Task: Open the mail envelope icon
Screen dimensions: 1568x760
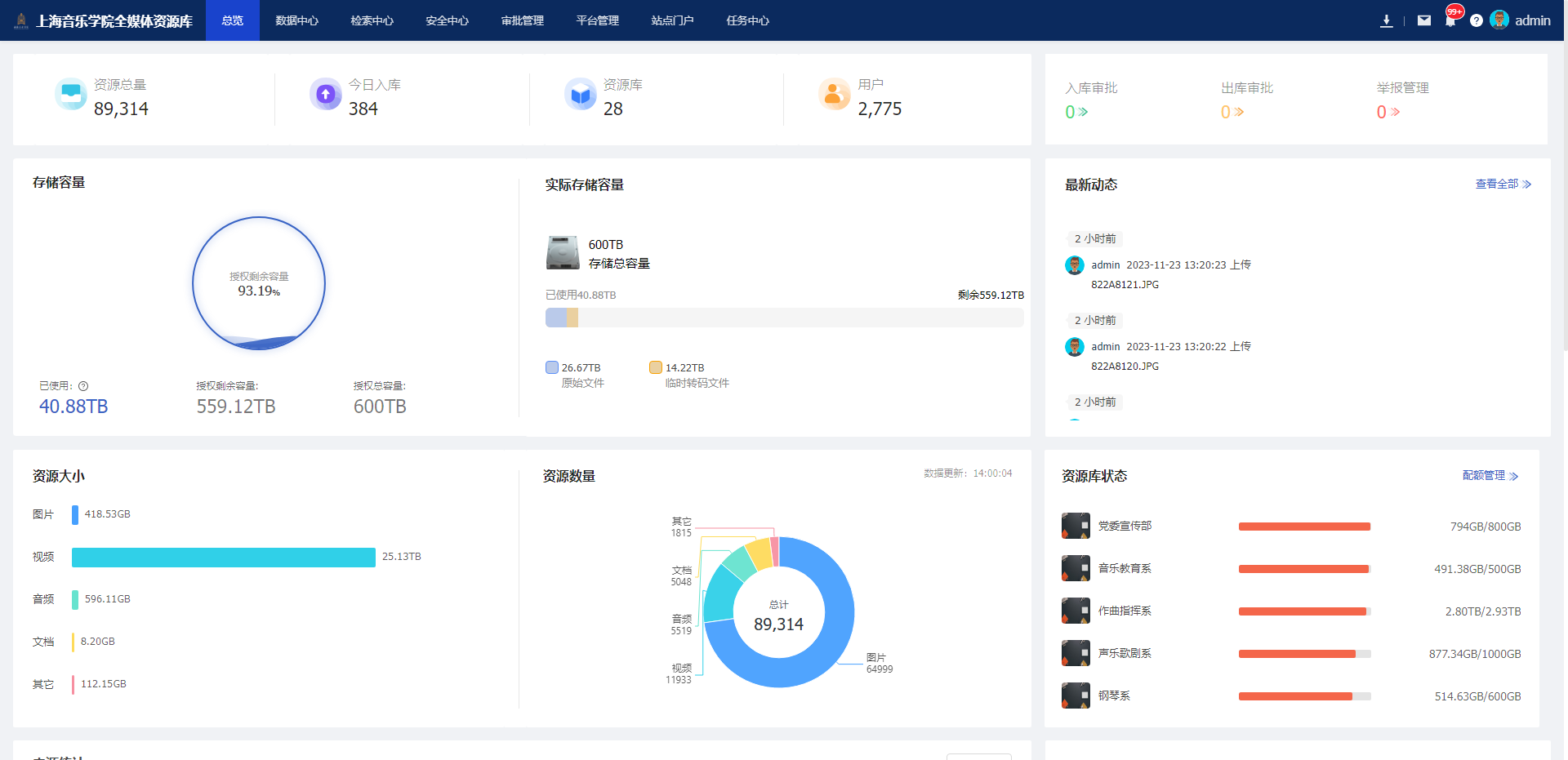Action: [x=1423, y=20]
